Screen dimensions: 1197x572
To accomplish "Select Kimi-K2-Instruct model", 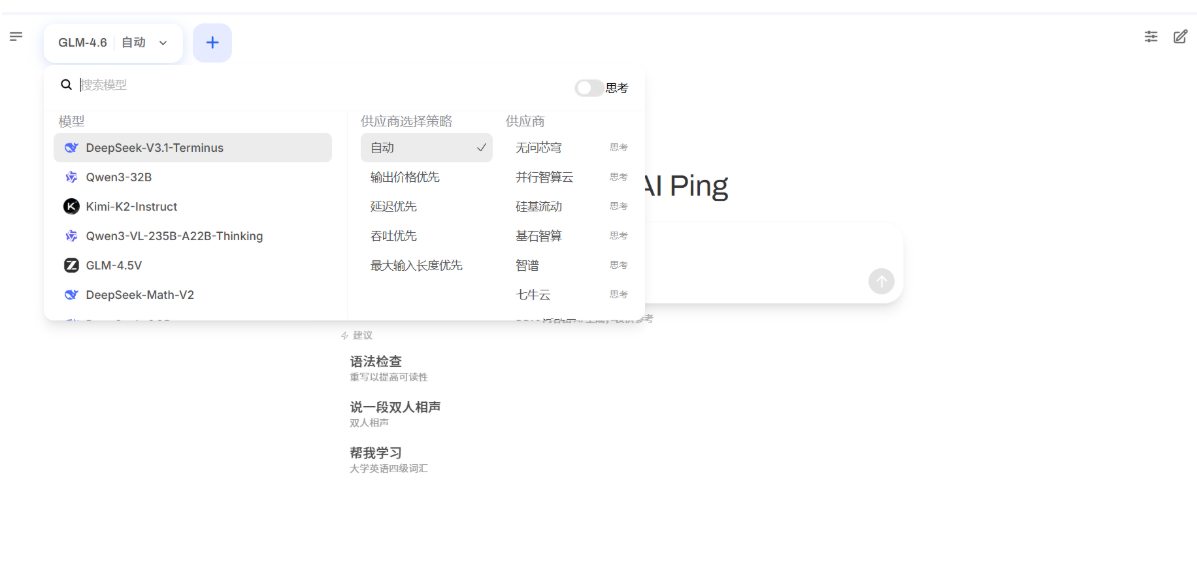I will coord(192,206).
